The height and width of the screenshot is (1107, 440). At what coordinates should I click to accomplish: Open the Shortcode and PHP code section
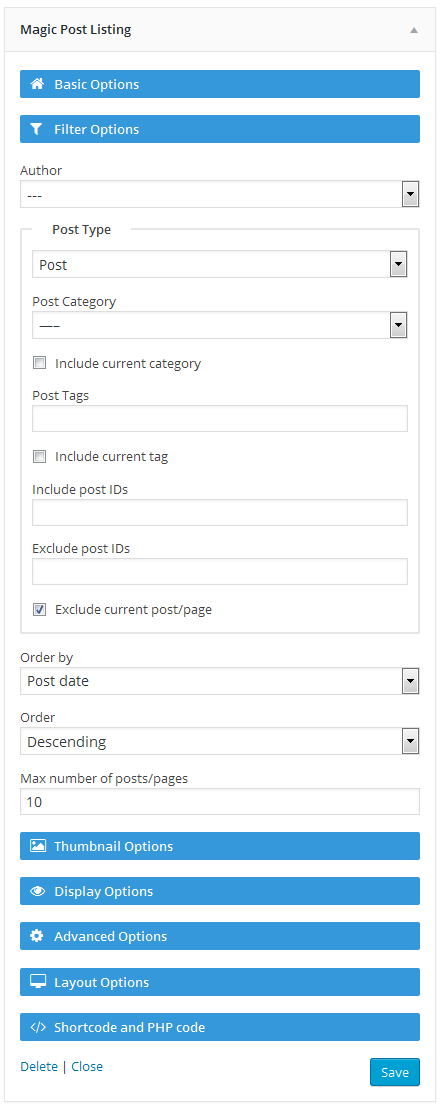tap(220, 1027)
